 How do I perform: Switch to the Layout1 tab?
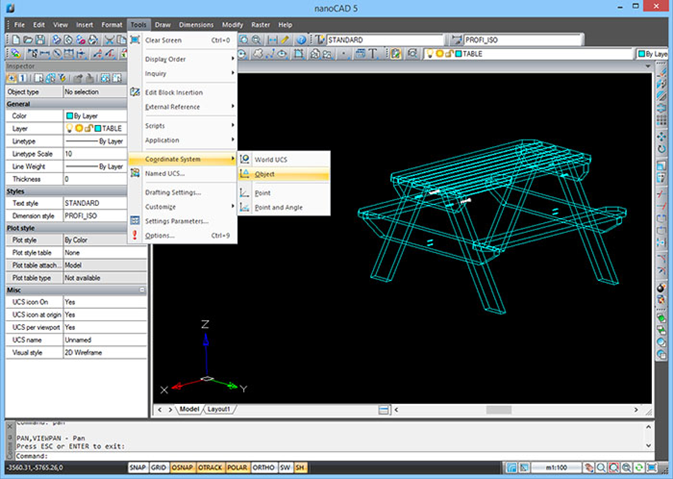[x=219, y=409]
